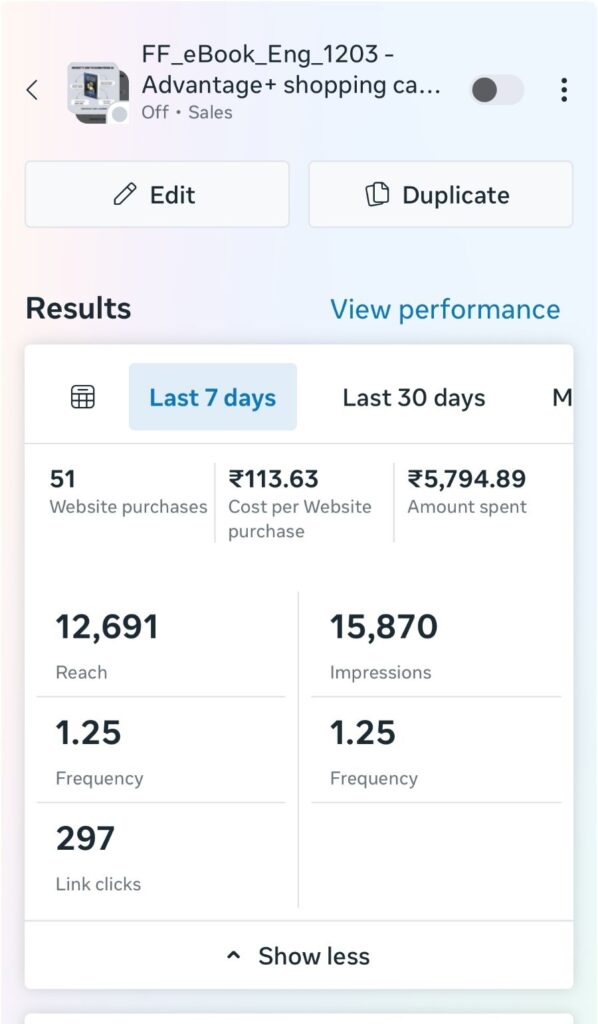Open the table columns customize icon

(x=82, y=396)
